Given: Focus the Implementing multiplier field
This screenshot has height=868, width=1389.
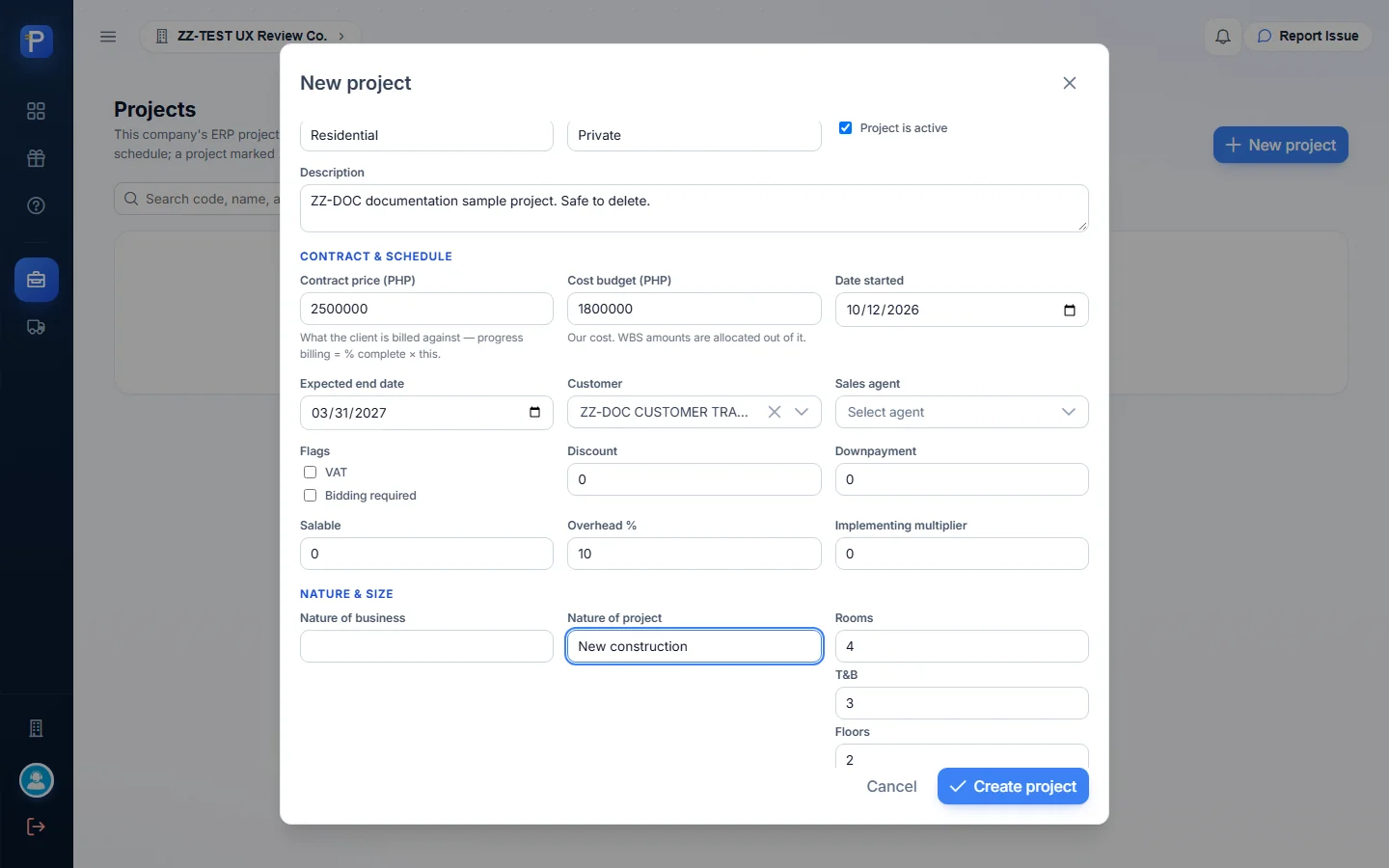Looking at the screenshot, I should [962, 554].
